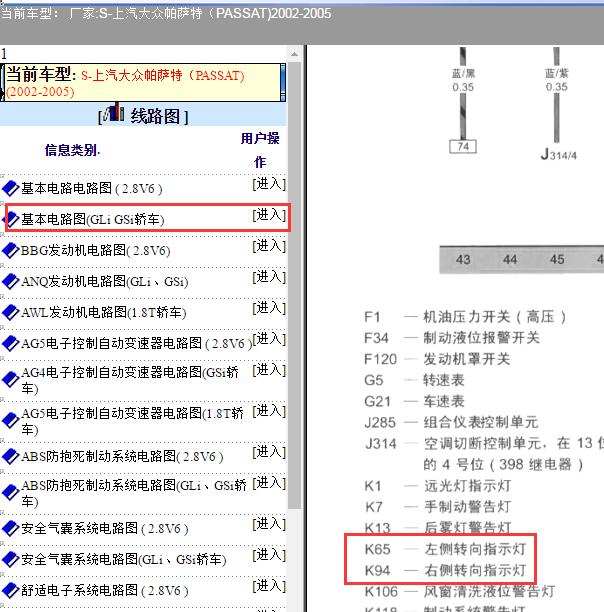Click scrollbar of the 当前车型 yellow box
Screen dimensions: 604x612
(283, 83)
